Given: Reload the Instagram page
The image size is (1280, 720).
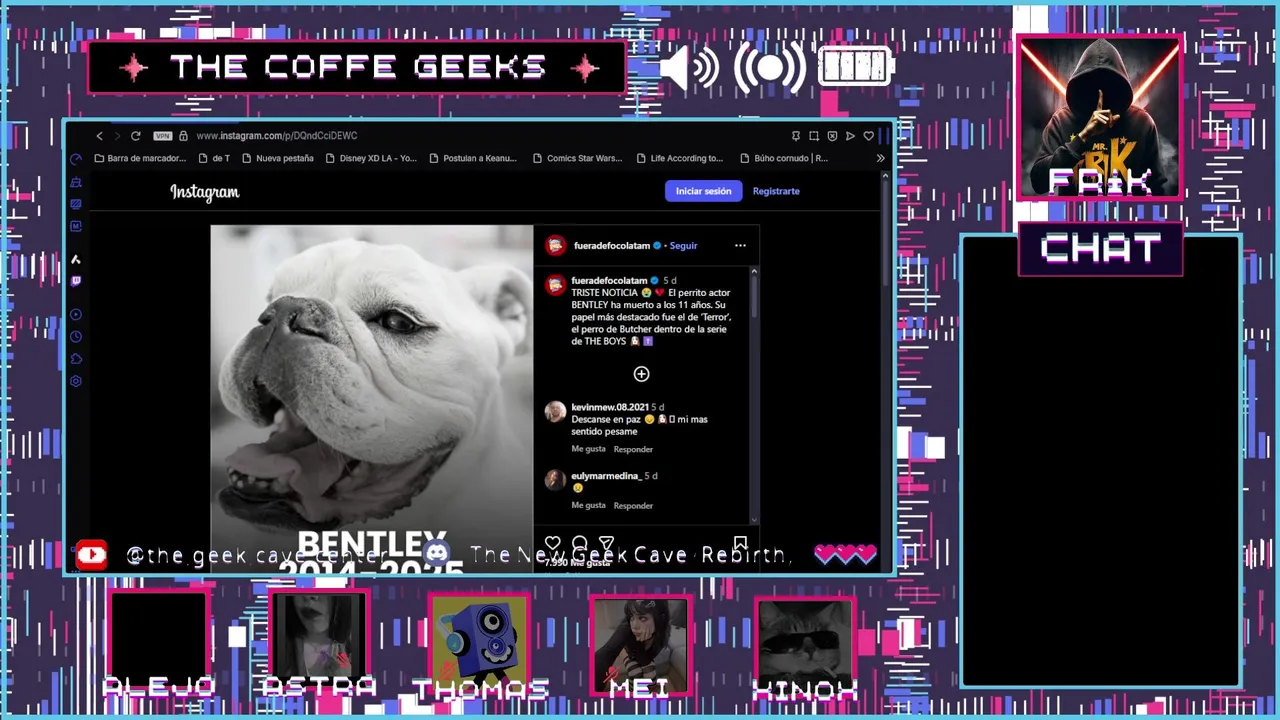Looking at the screenshot, I should point(135,136).
